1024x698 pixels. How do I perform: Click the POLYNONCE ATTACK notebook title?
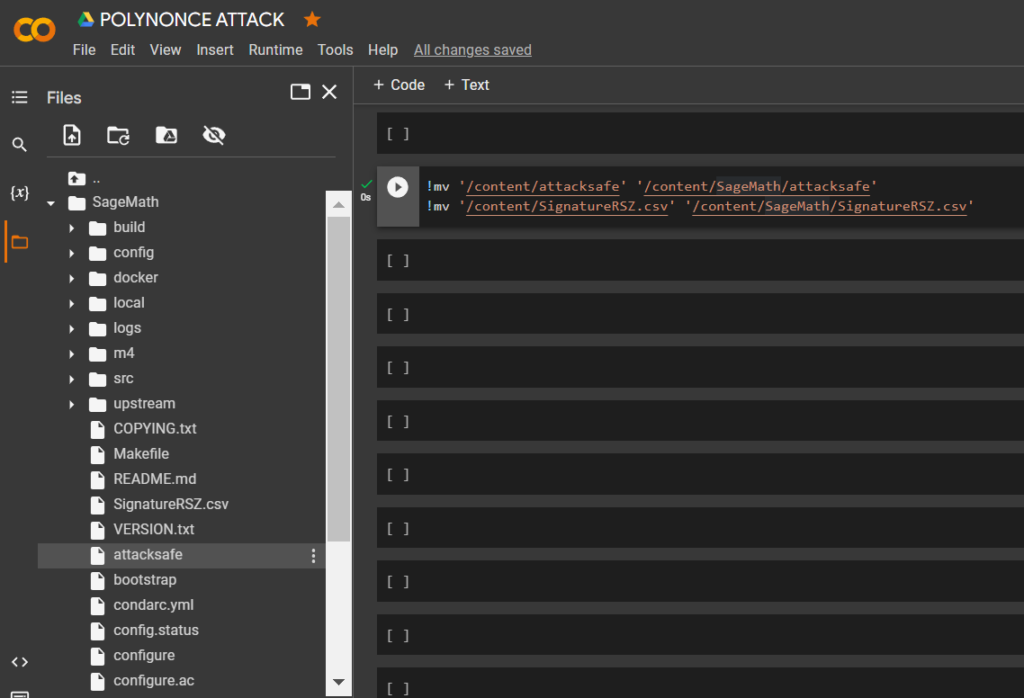(x=192, y=20)
